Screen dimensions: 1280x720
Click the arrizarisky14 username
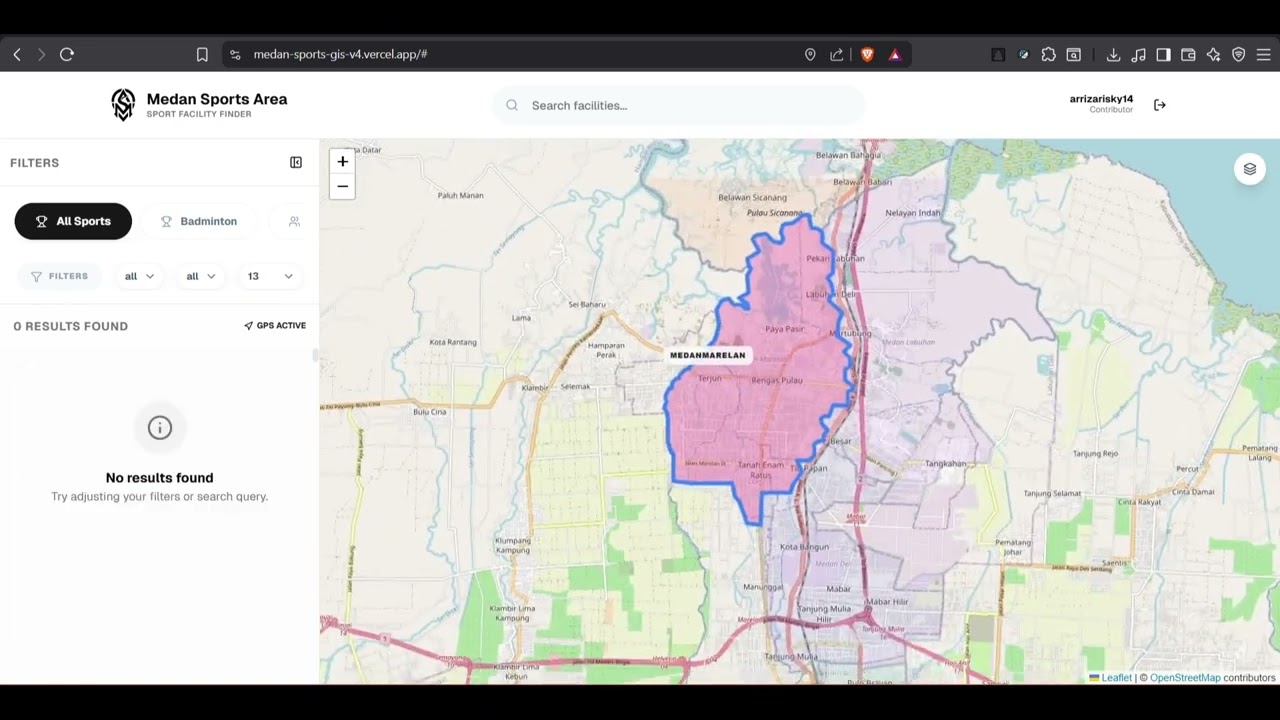[x=1101, y=99]
